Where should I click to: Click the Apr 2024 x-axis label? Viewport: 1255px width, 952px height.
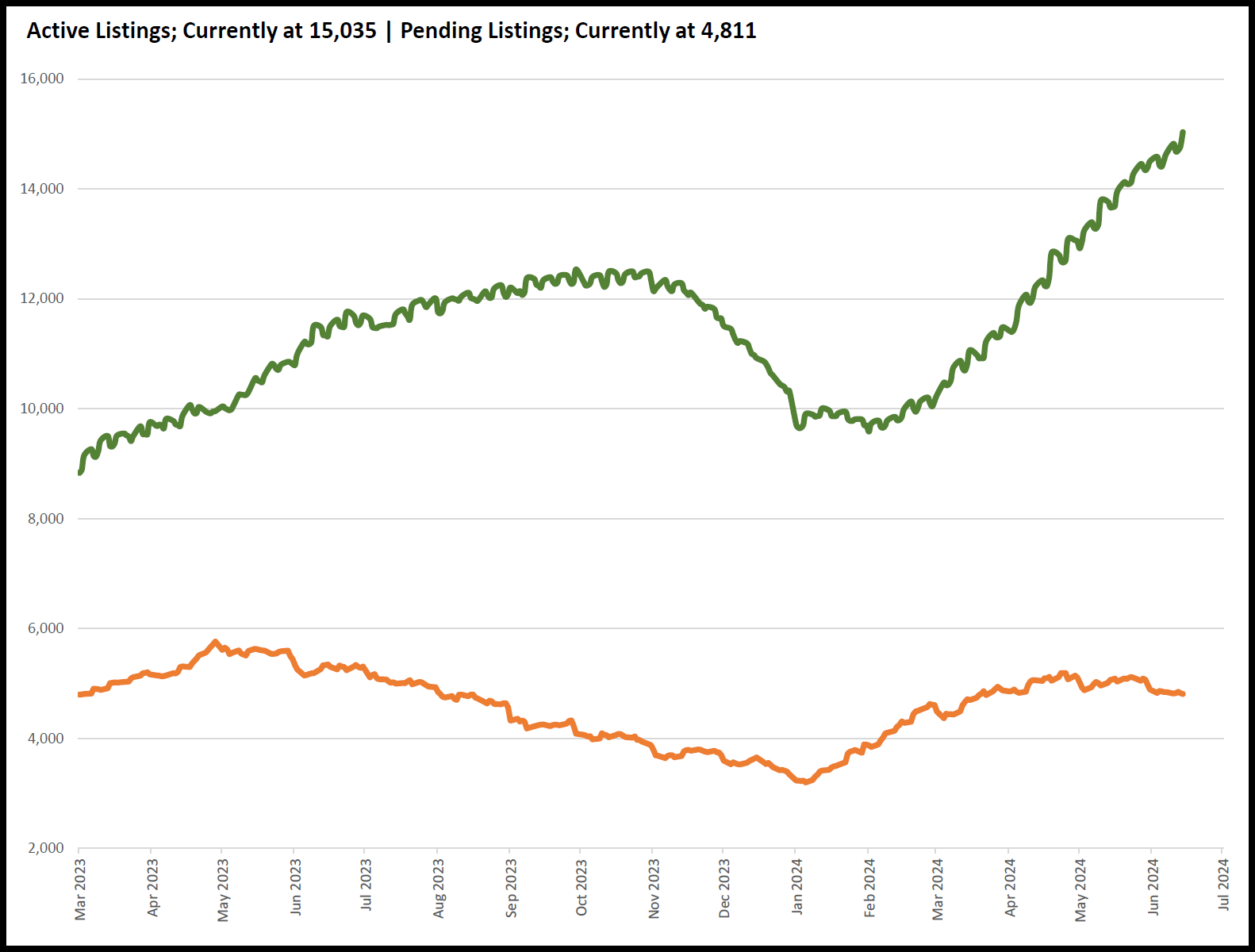pyautogui.click(x=1010, y=887)
